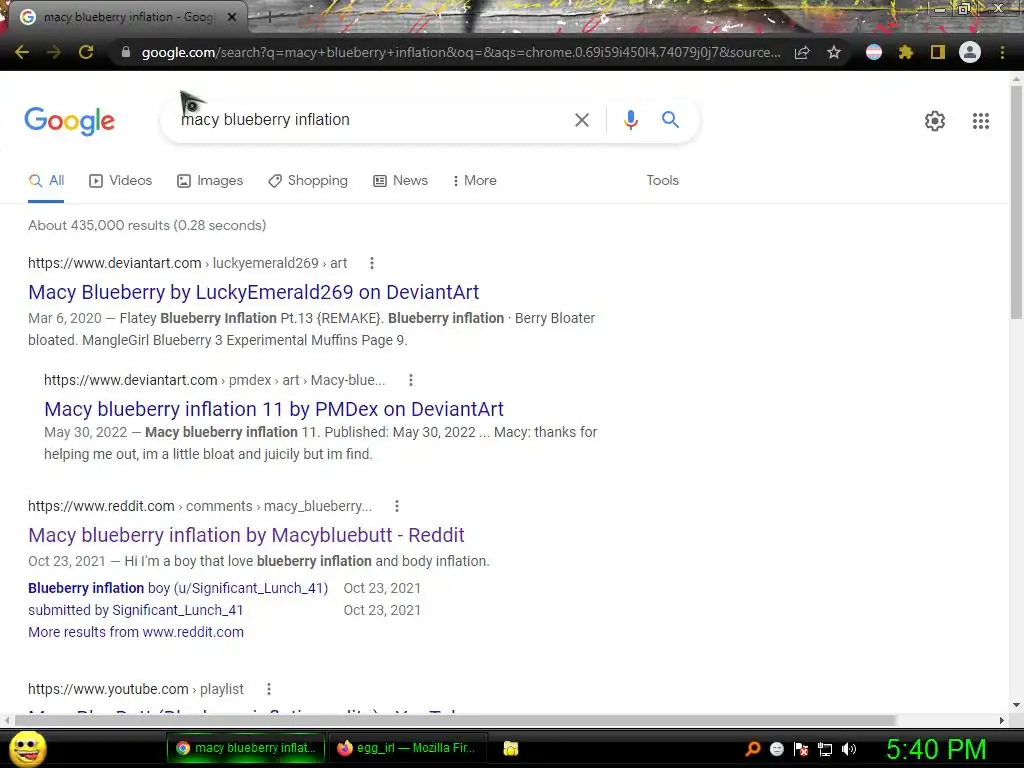Click the striped flag extension icon
1024x768 pixels.
[874, 52]
